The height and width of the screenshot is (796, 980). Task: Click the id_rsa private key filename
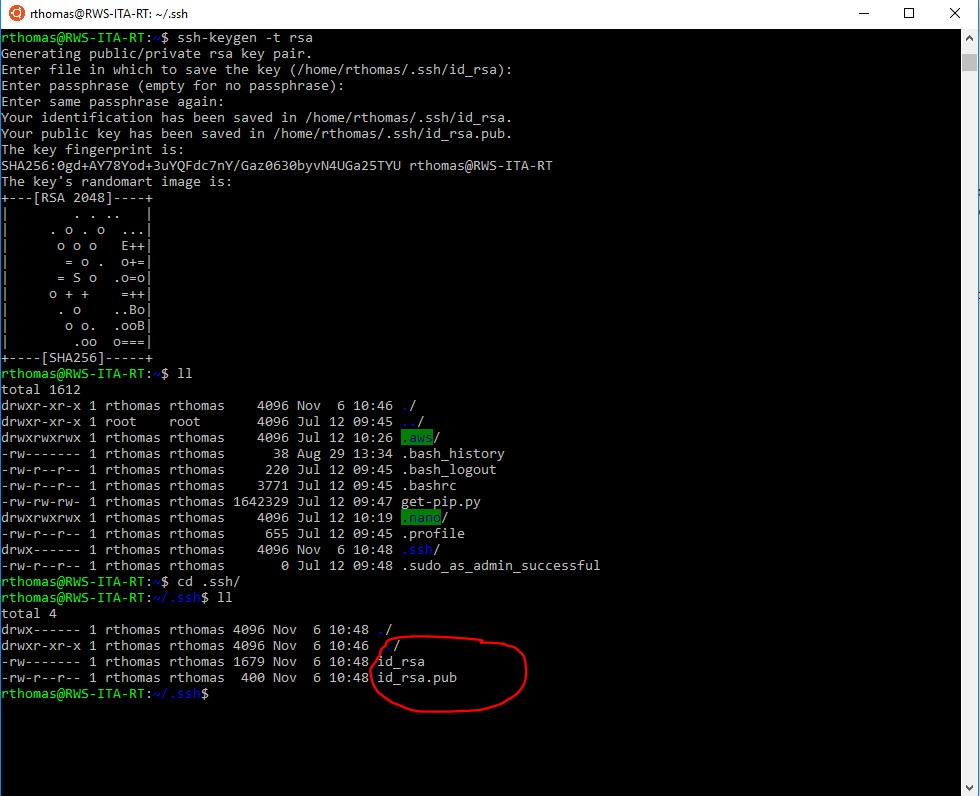click(x=400, y=662)
